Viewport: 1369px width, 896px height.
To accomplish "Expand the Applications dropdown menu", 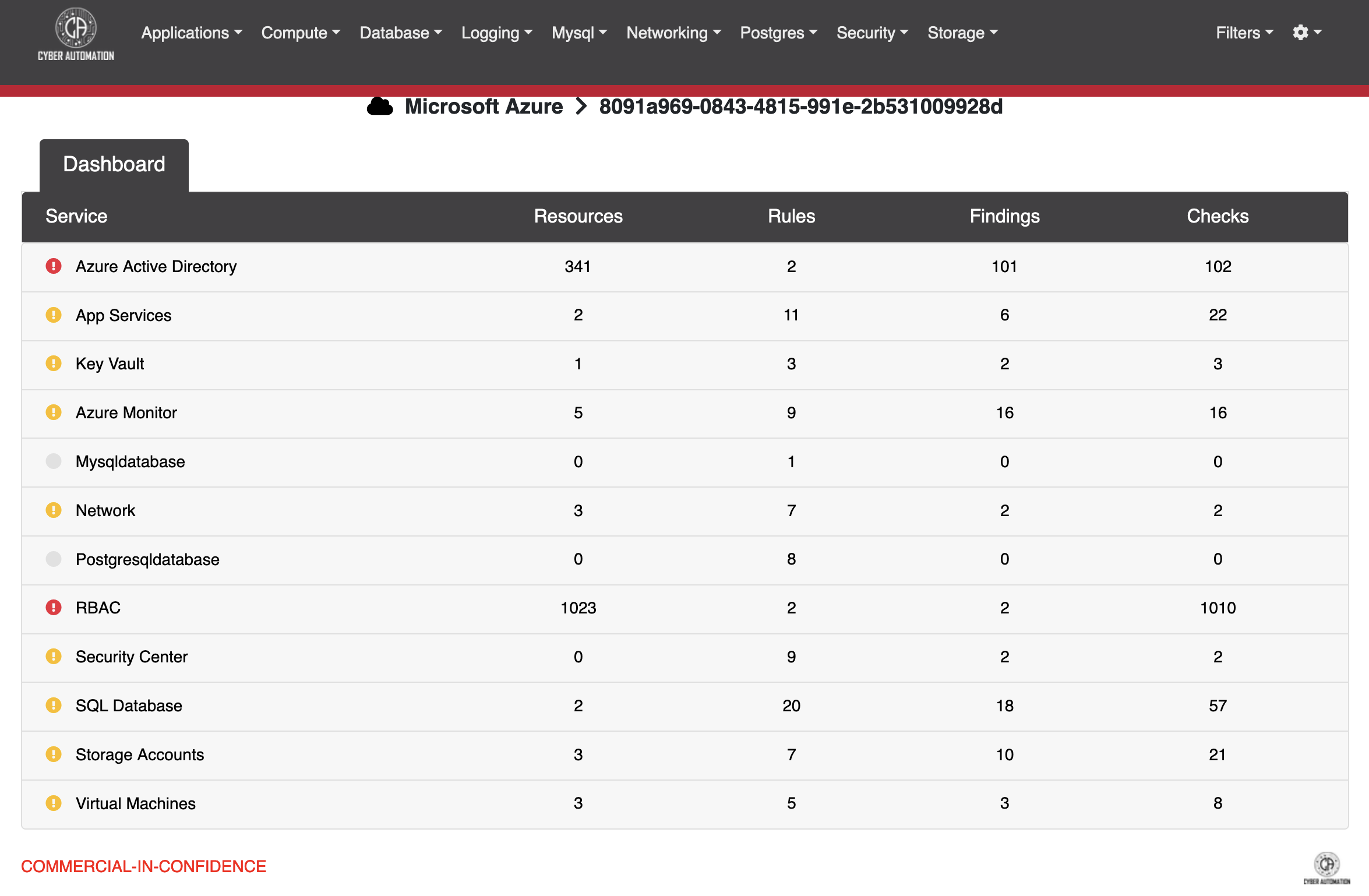I will 192,33.
